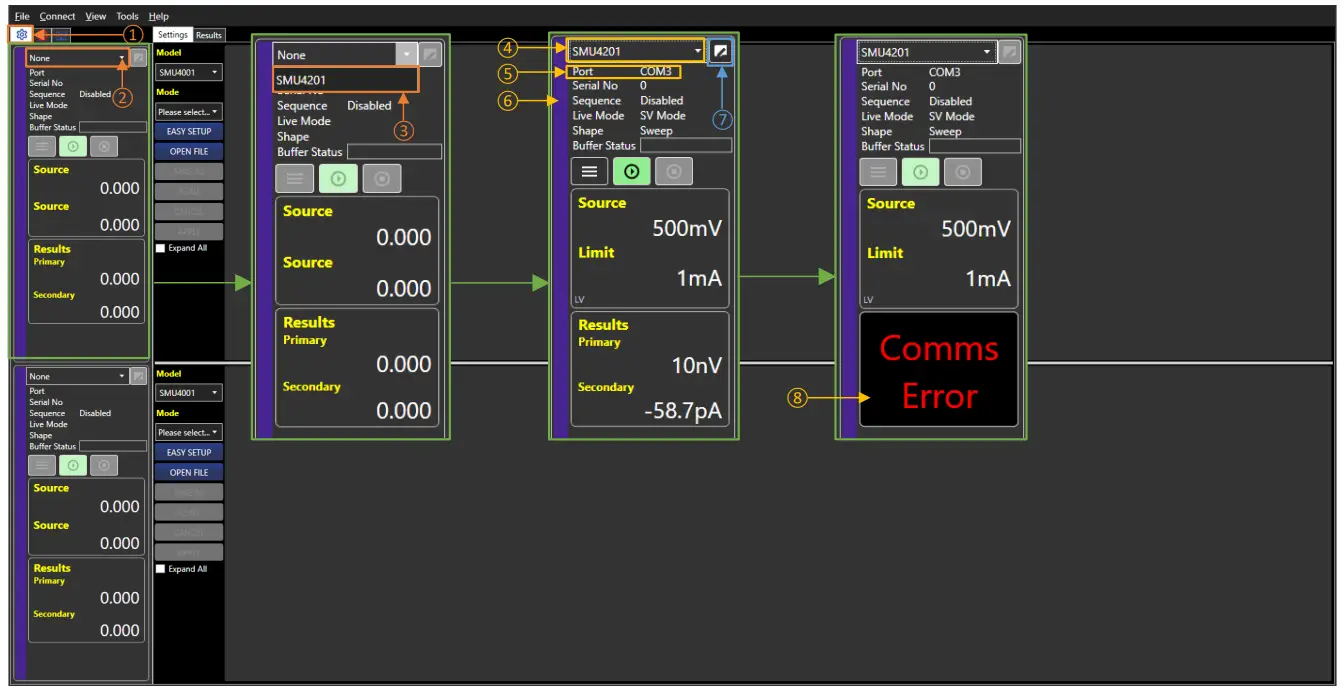
Task: Click green play button in enlarged panel with open None list
Action: pos(338,179)
